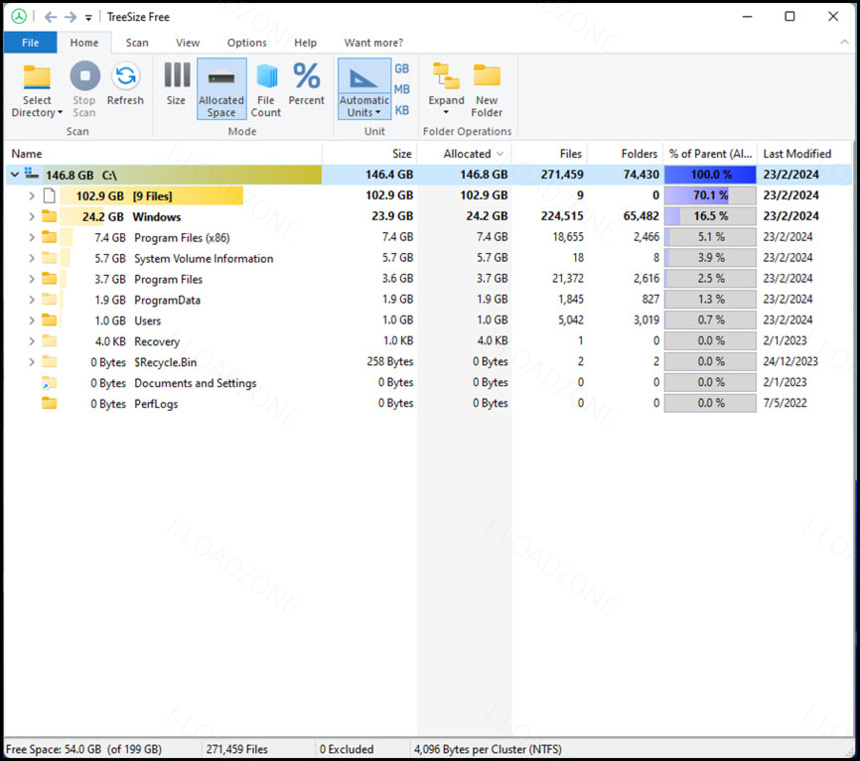Image resolution: width=860 pixels, height=761 pixels.
Task: Sort by the Folders column header
Action: (x=625, y=154)
